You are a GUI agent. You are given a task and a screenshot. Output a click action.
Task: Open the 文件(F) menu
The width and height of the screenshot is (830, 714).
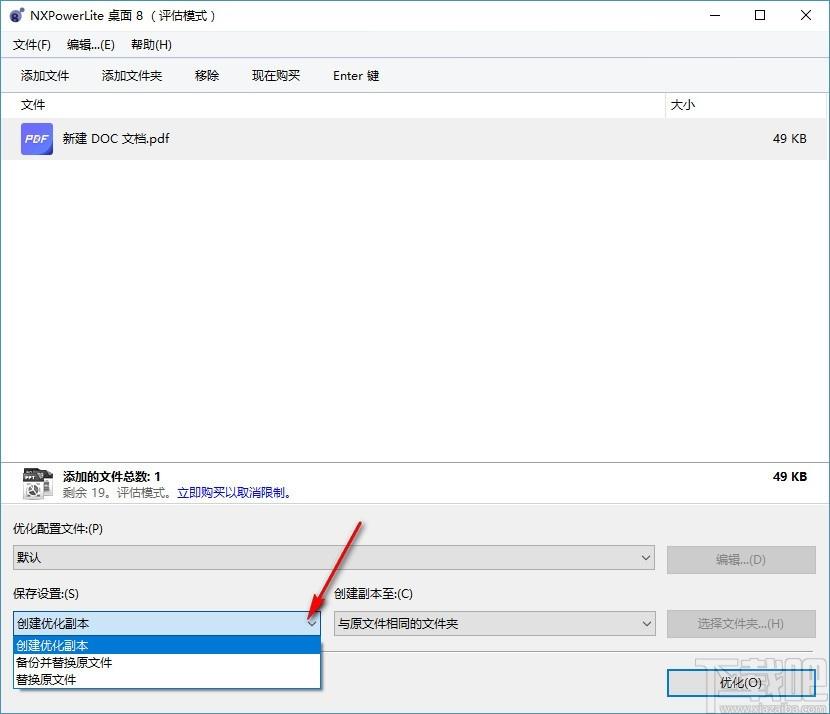tap(32, 45)
